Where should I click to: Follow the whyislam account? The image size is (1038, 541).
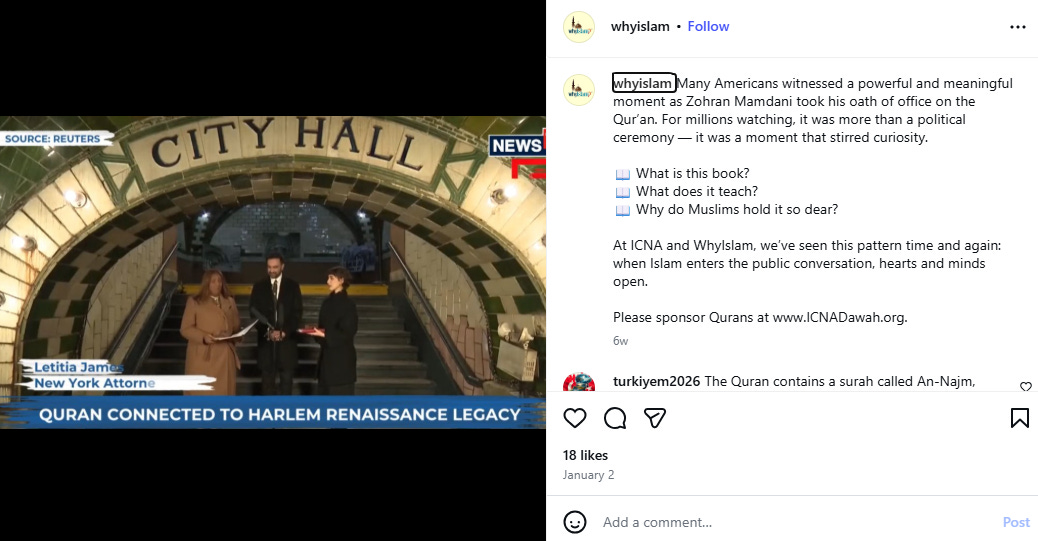tap(708, 26)
